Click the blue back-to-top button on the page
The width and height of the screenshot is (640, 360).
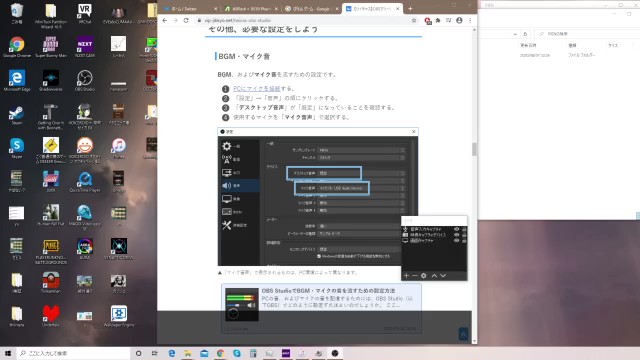pyautogui.click(x=463, y=334)
